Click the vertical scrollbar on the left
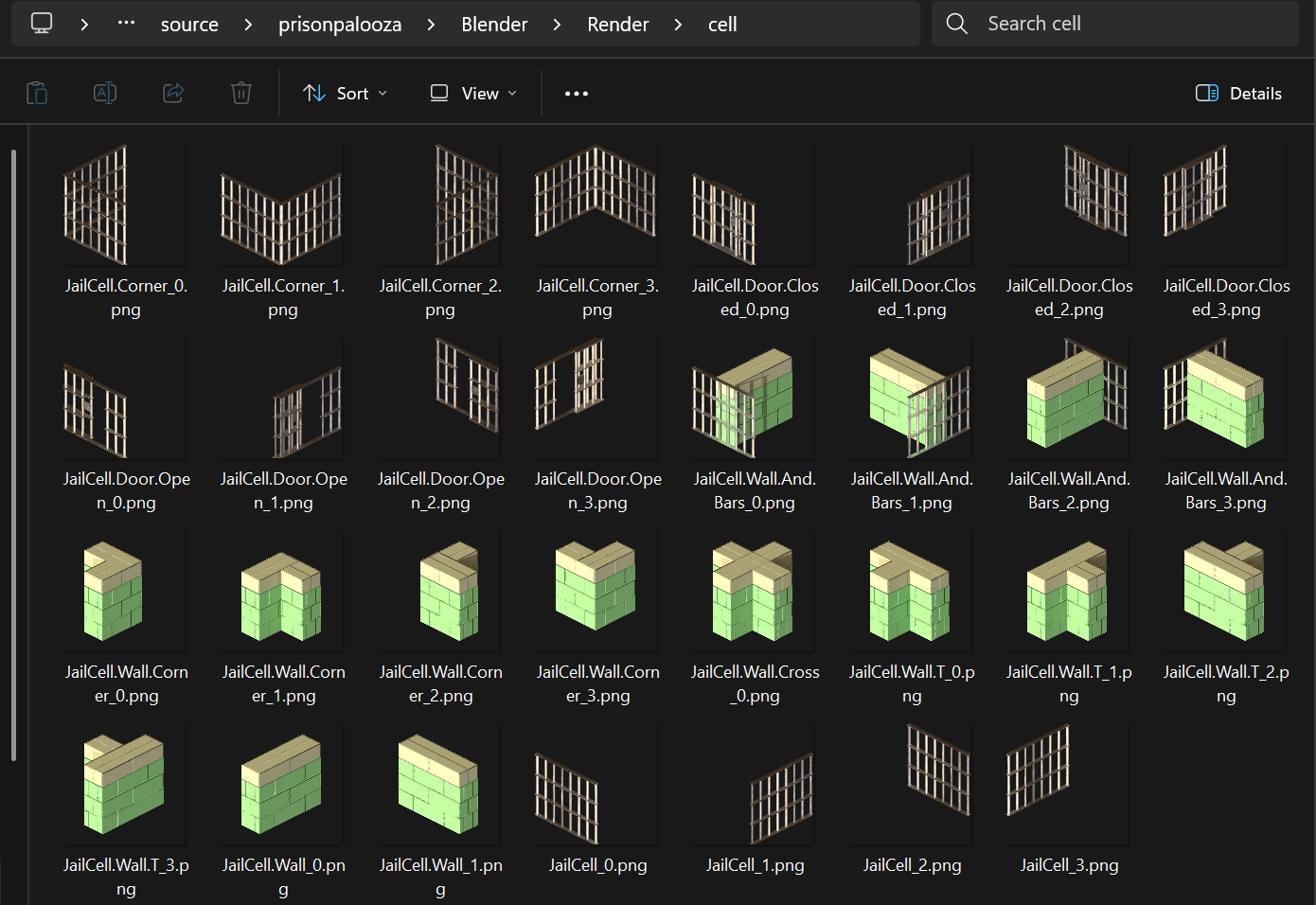This screenshot has height=905, width=1316. pos(13,454)
